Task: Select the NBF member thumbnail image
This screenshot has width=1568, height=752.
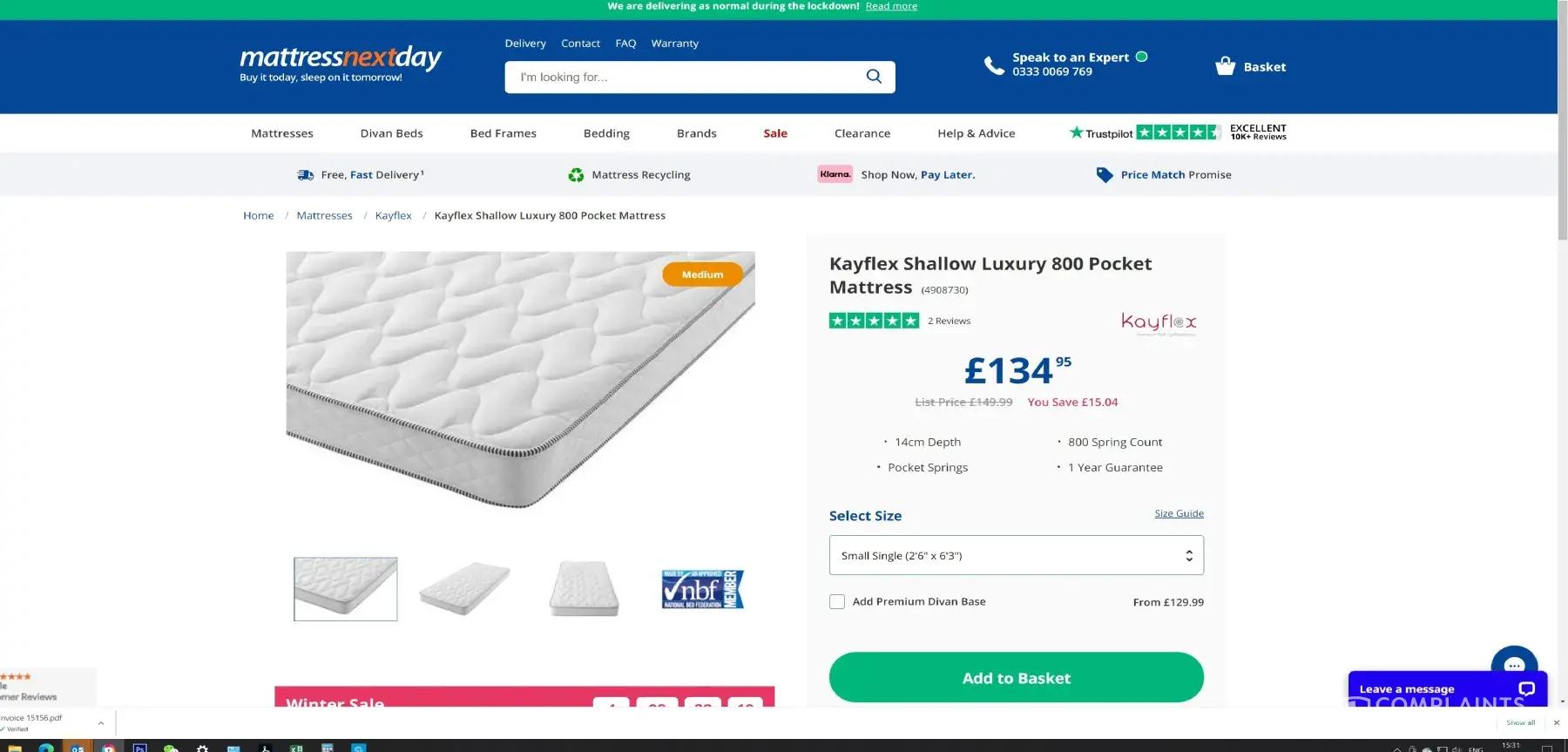Action: coord(702,589)
